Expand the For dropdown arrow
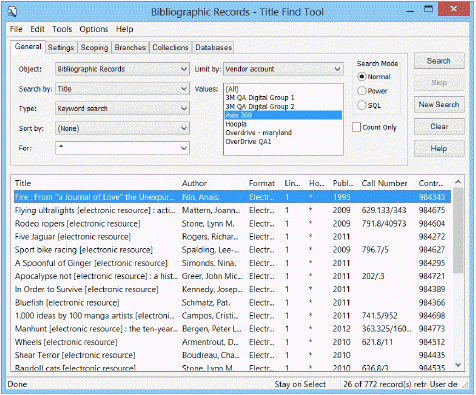476x395 pixels. pyautogui.click(x=184, y=148)
